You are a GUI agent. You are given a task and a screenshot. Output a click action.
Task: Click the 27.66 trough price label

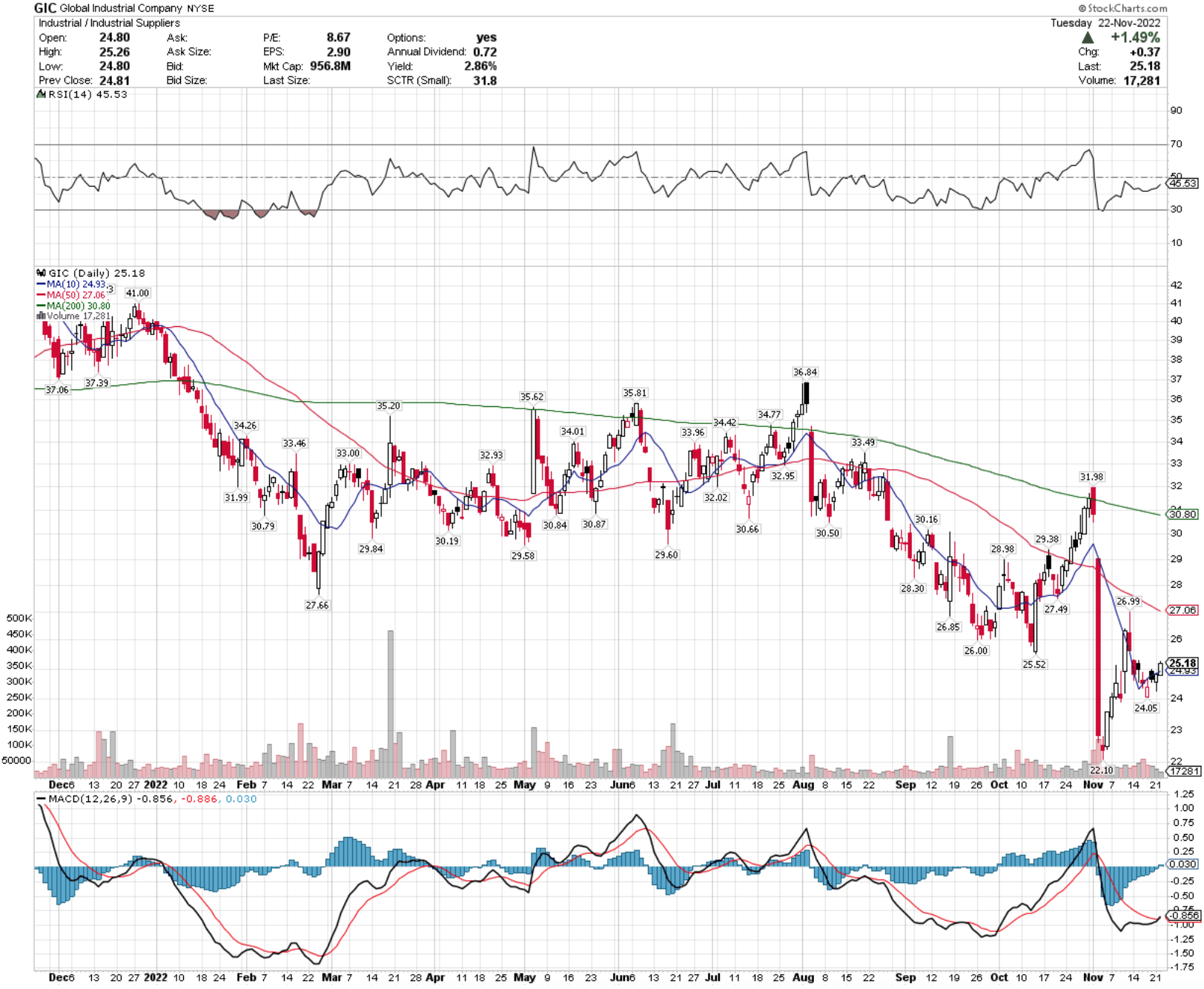pos(317,606)
